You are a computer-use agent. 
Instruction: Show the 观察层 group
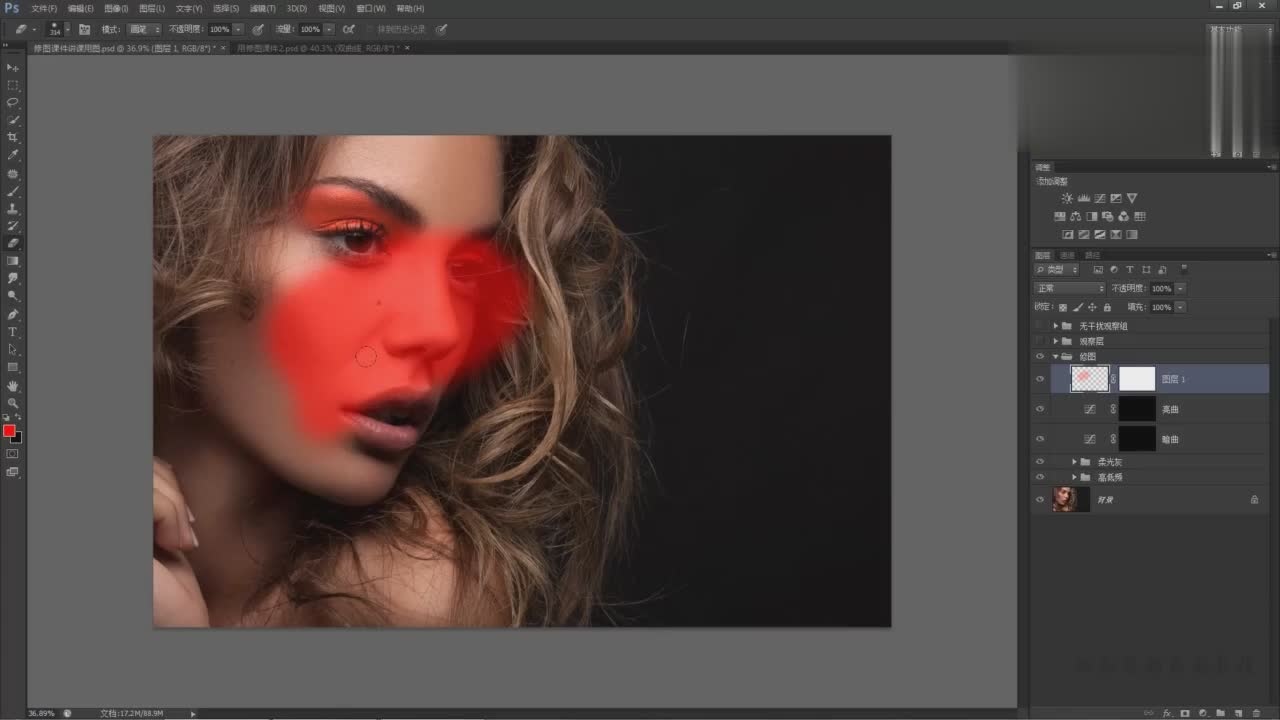click(x=1040, y=341)
